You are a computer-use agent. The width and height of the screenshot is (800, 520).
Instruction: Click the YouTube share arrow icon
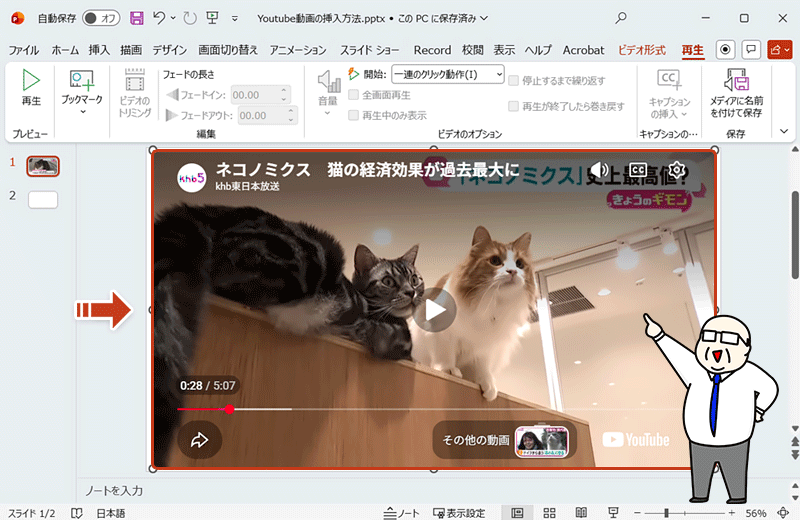199,440
